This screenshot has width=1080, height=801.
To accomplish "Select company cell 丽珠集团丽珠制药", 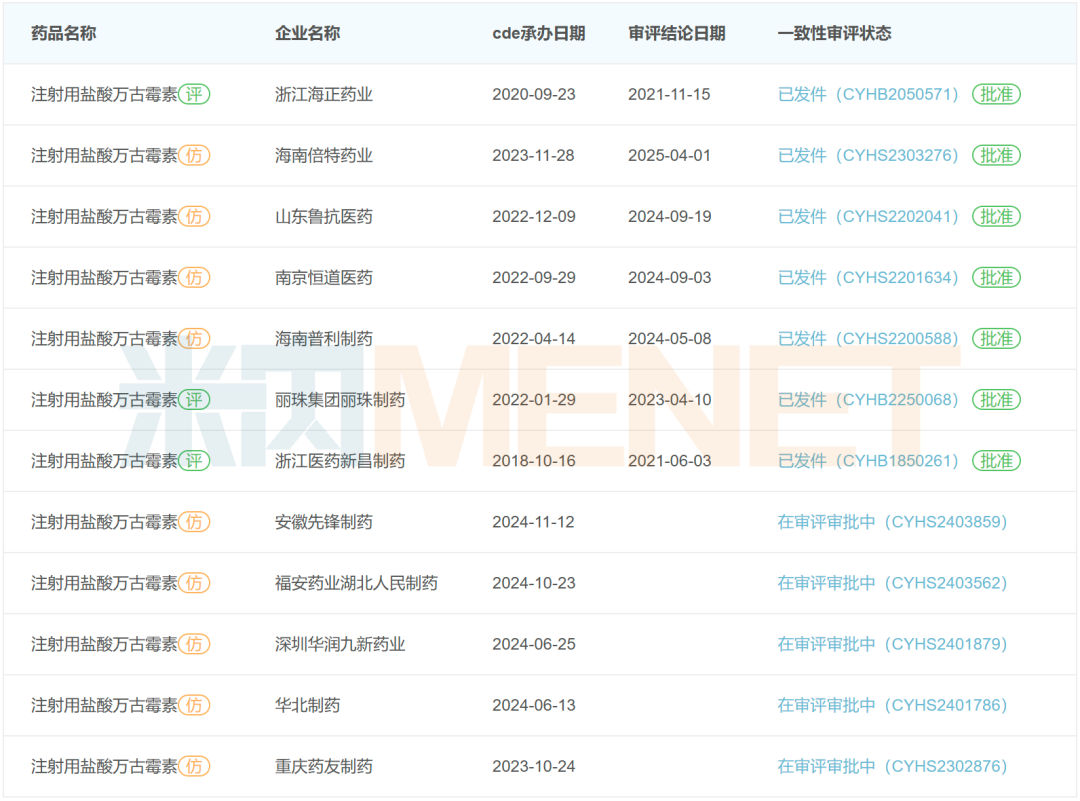I will 340,400.
